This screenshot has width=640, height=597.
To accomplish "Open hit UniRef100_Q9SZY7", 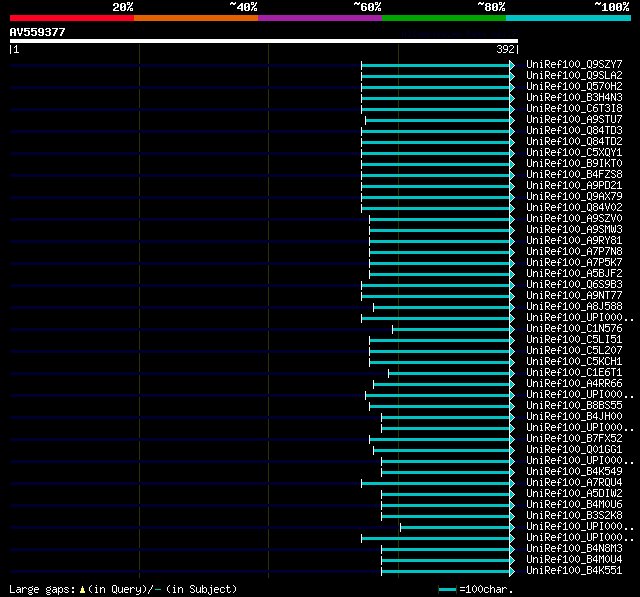I will (x=574, y=64).
